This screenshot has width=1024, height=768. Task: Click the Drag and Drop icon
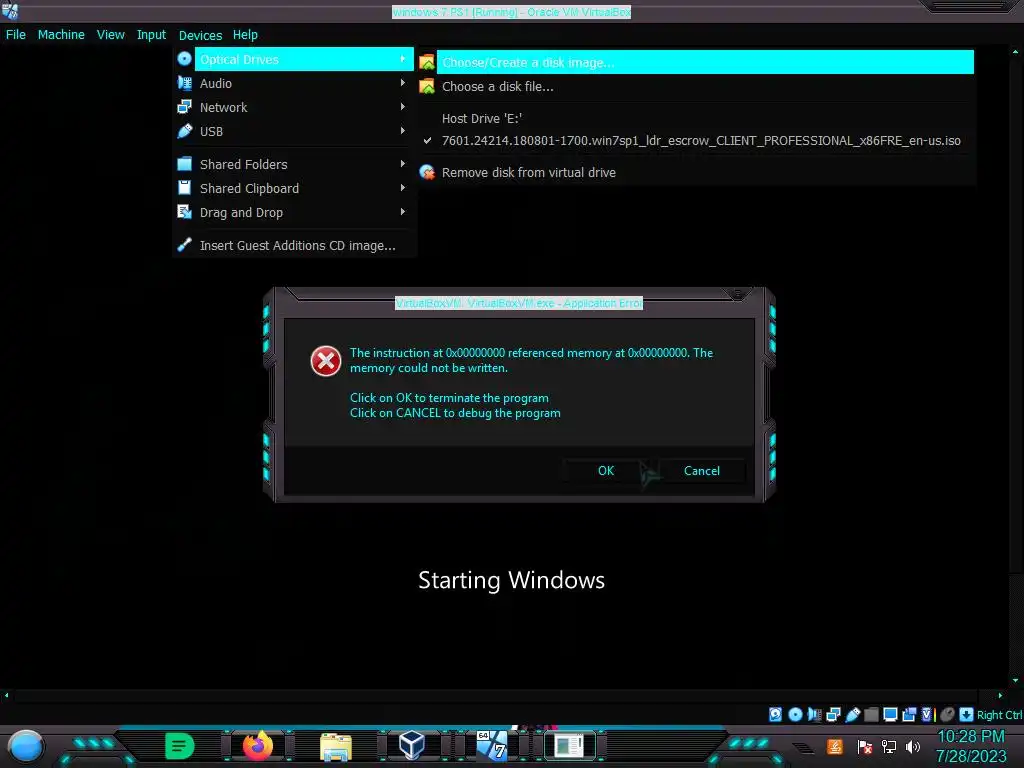pos(185,212)
